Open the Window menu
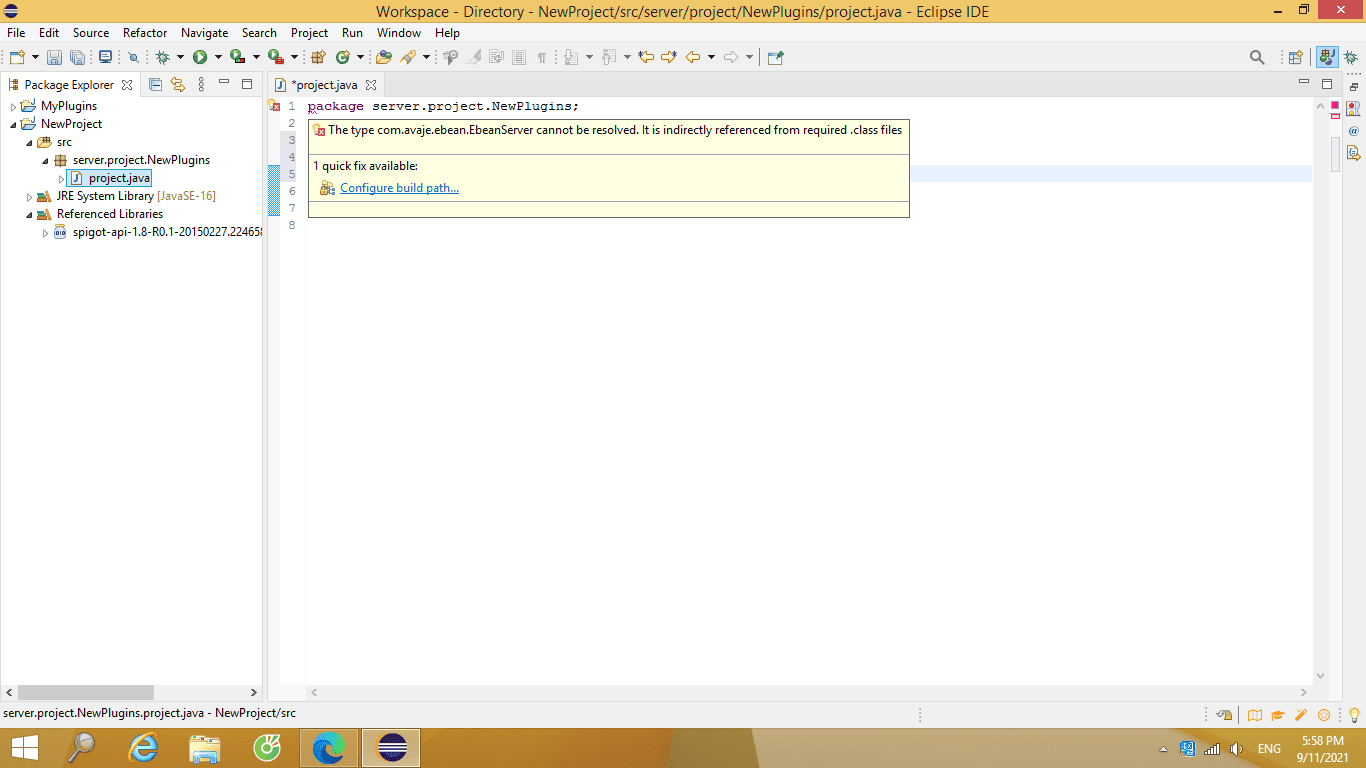This screenshot has width=1366, height=768. coord(399,33)
